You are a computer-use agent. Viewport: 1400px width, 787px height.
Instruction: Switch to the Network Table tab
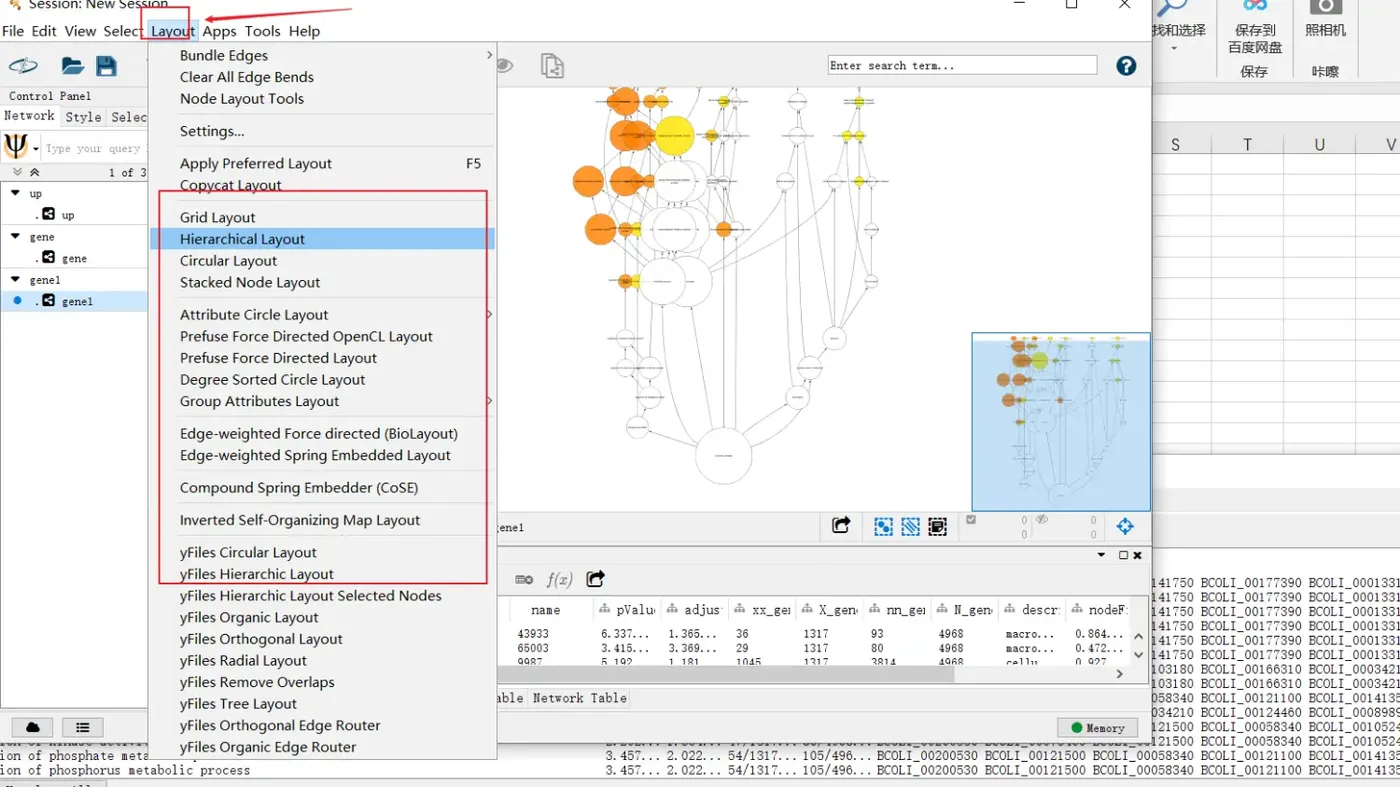pyautogui.click(x=579, y=698)
